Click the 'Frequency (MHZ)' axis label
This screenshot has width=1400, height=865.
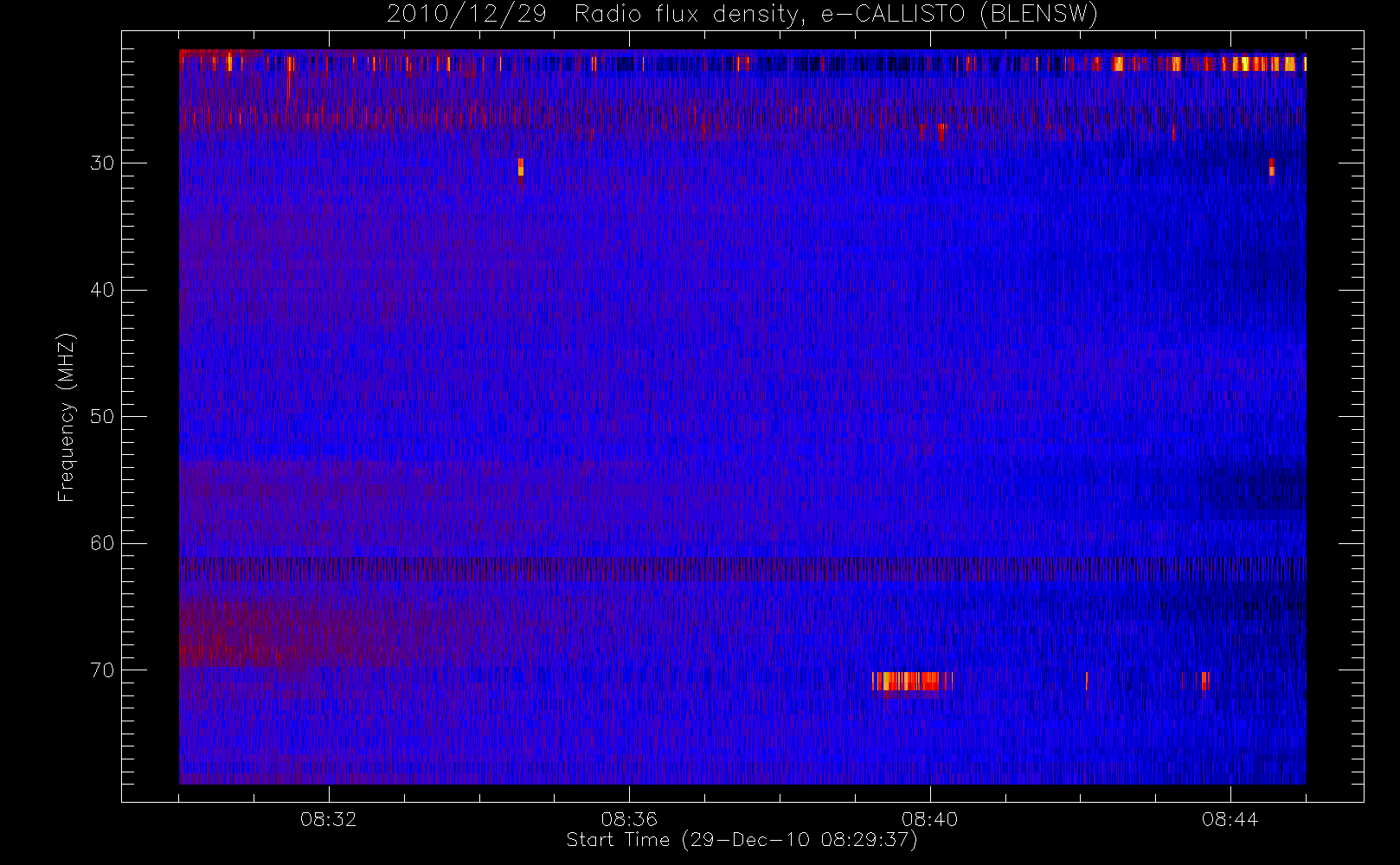point(66,417)
